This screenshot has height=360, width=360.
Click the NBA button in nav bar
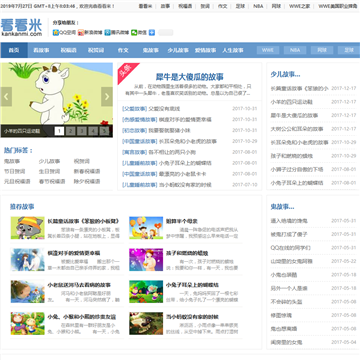tap(295, 50)
